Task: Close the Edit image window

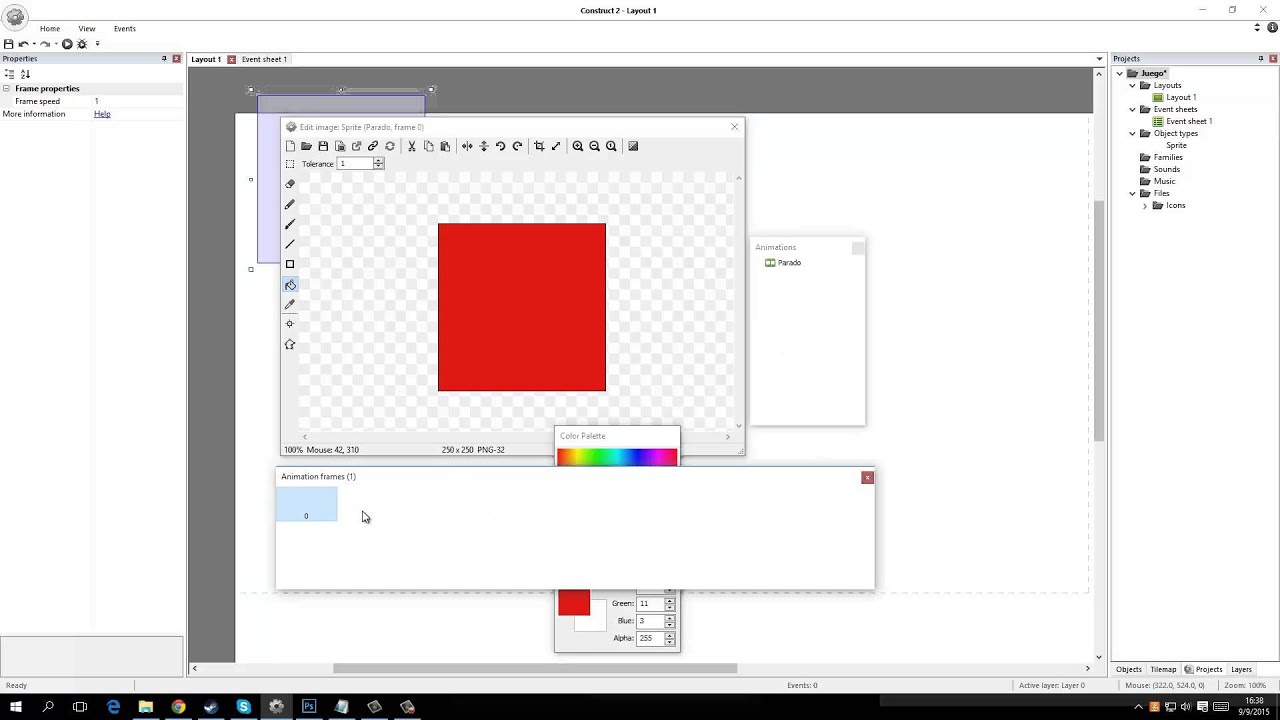Action: (x=735, y=127)
